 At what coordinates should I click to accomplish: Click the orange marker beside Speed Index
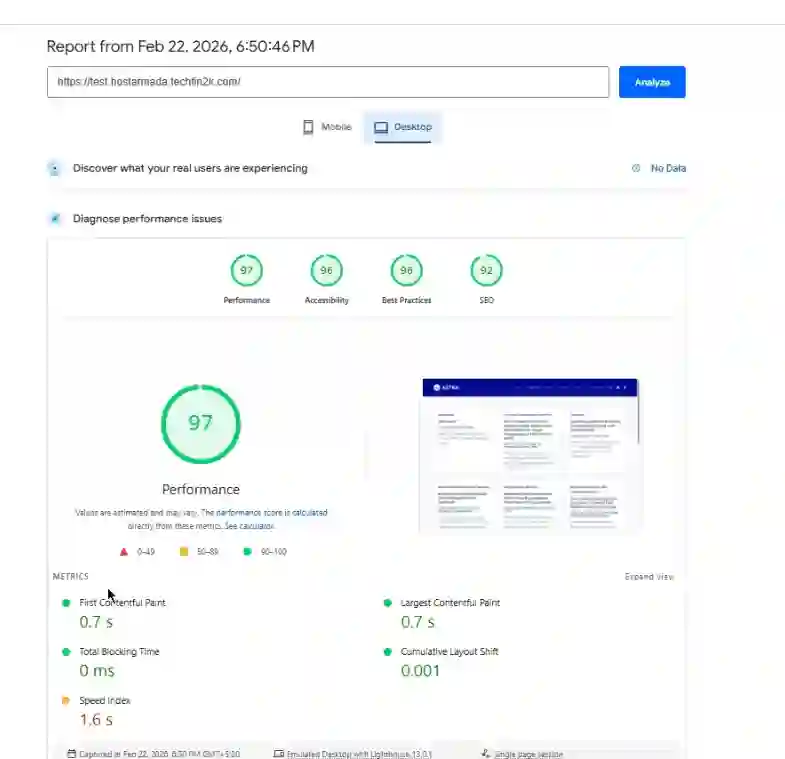(x=66, y=701)
